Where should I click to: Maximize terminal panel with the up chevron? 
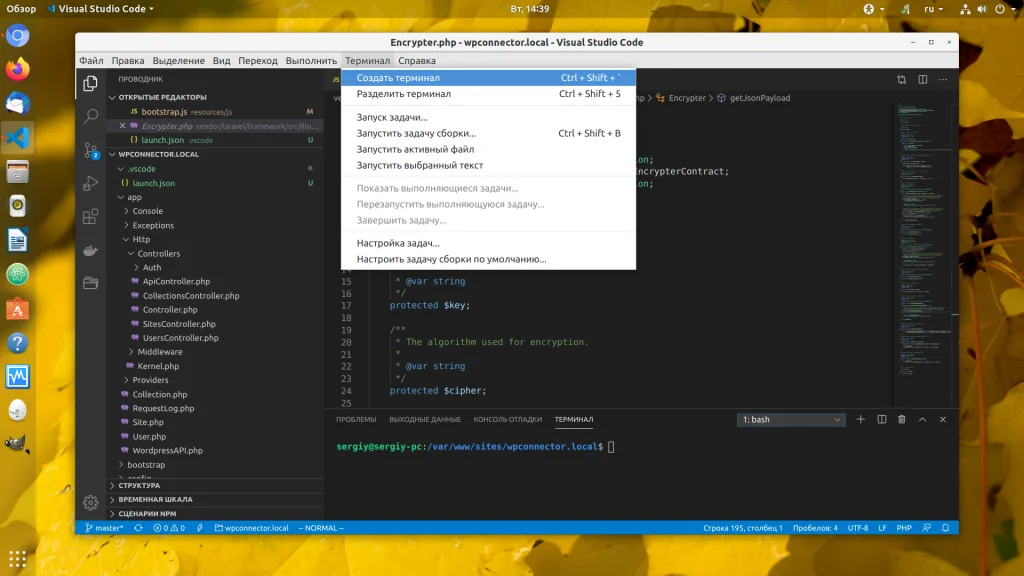point(922,420)
